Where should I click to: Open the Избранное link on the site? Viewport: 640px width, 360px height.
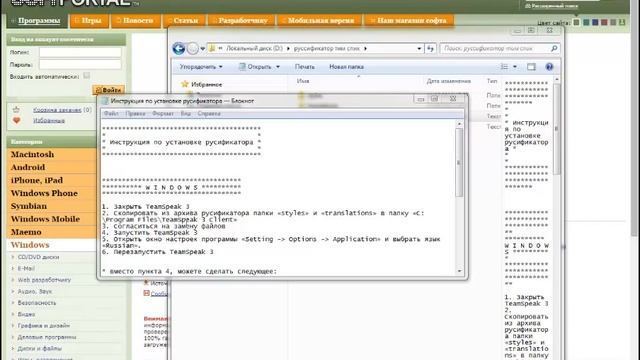tap(49, 120)
